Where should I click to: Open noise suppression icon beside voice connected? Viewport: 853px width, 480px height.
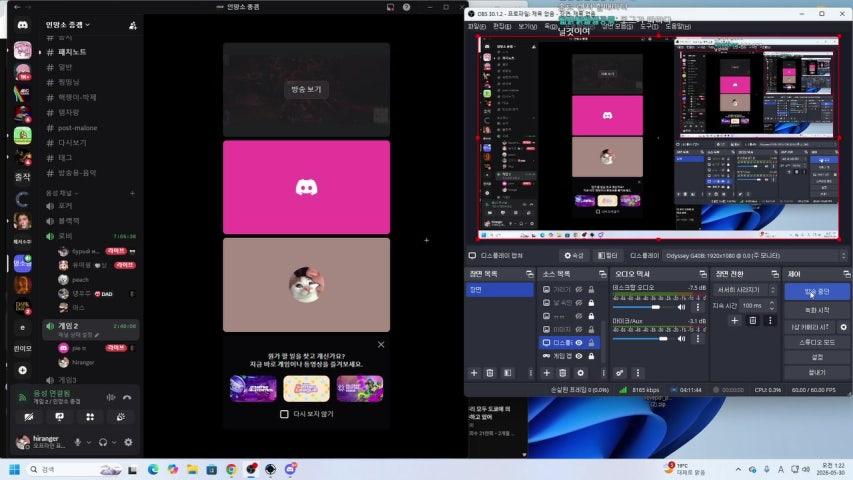click(111, 397)
